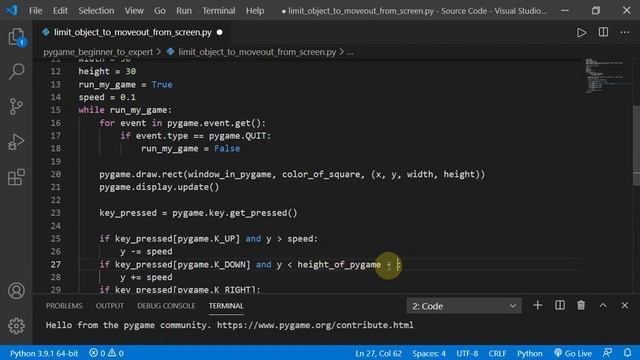Close the terminal panel
Image resolution: width=640 pixels, height=360 pixels.
click(624, 305)
